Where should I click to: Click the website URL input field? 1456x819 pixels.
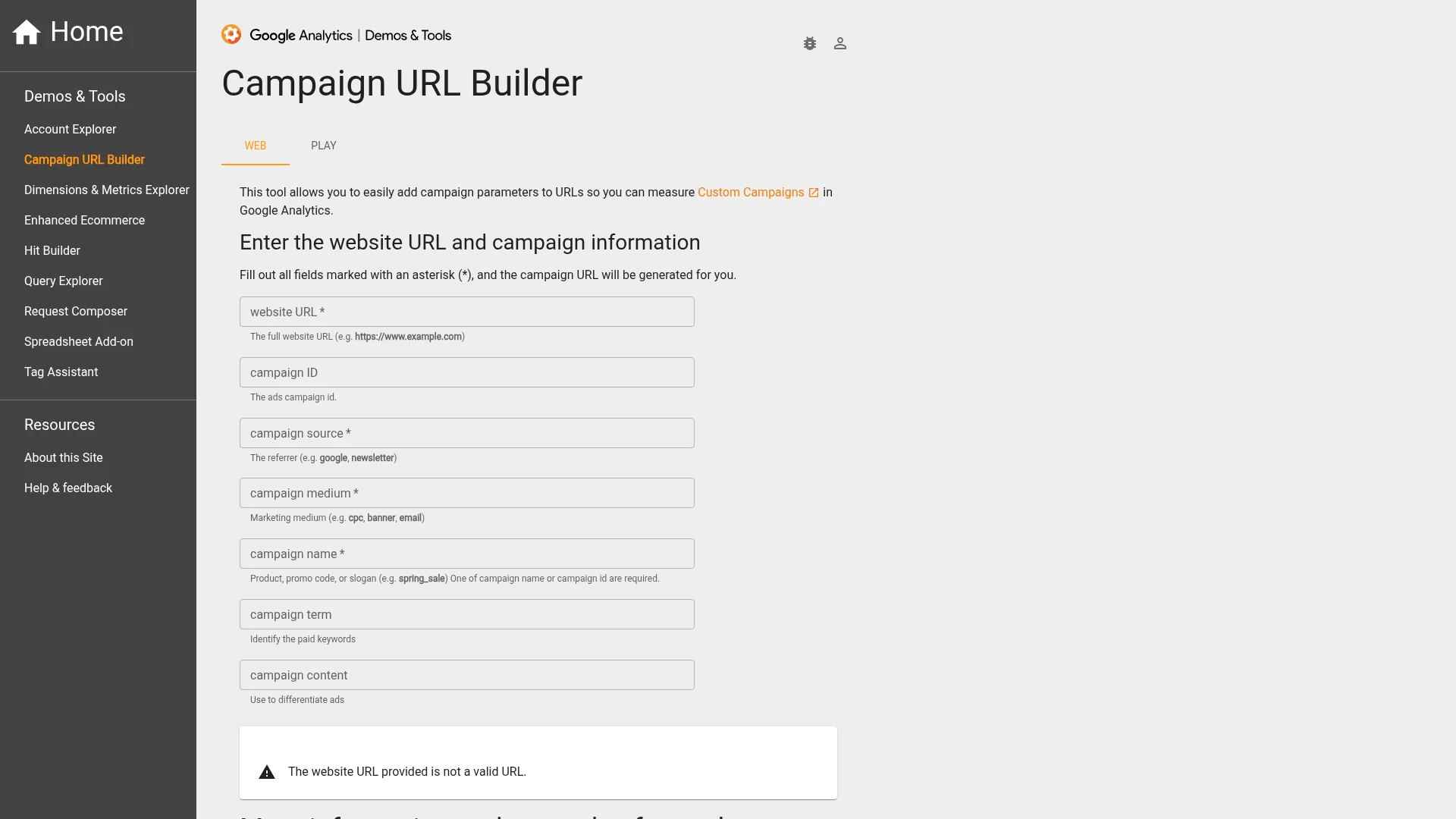[466, 311]
